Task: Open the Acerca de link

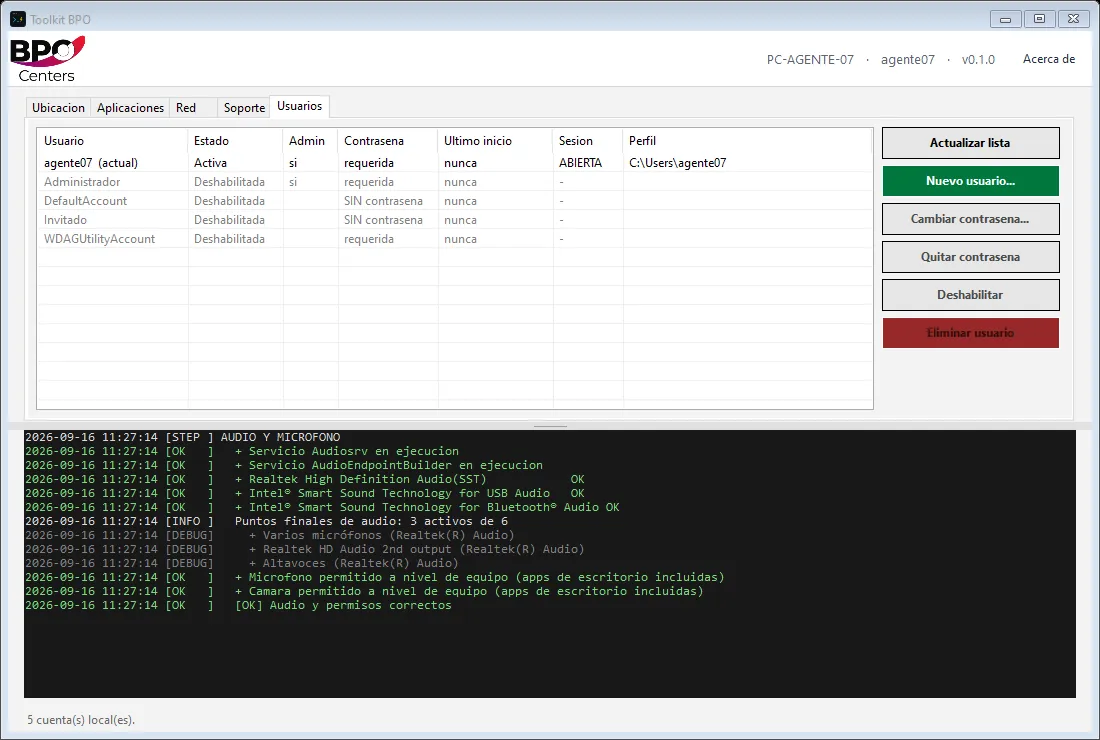Action: (1049, 59)
